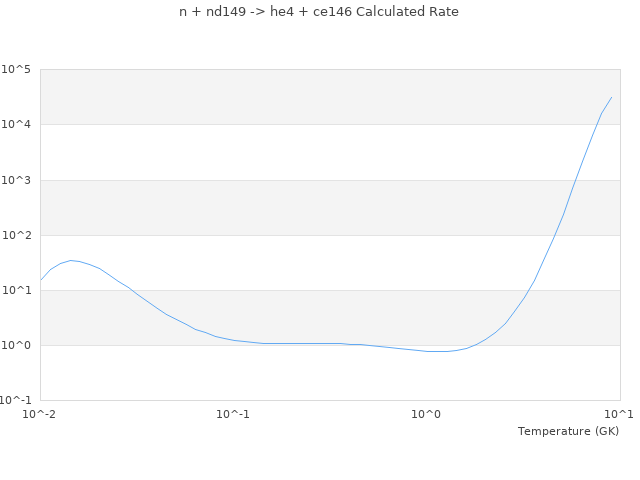Viewport: 640px width, 480px height.
Task: Click the curve's highest point at top right
Action: pyautogui.click(x=611, y=98)
